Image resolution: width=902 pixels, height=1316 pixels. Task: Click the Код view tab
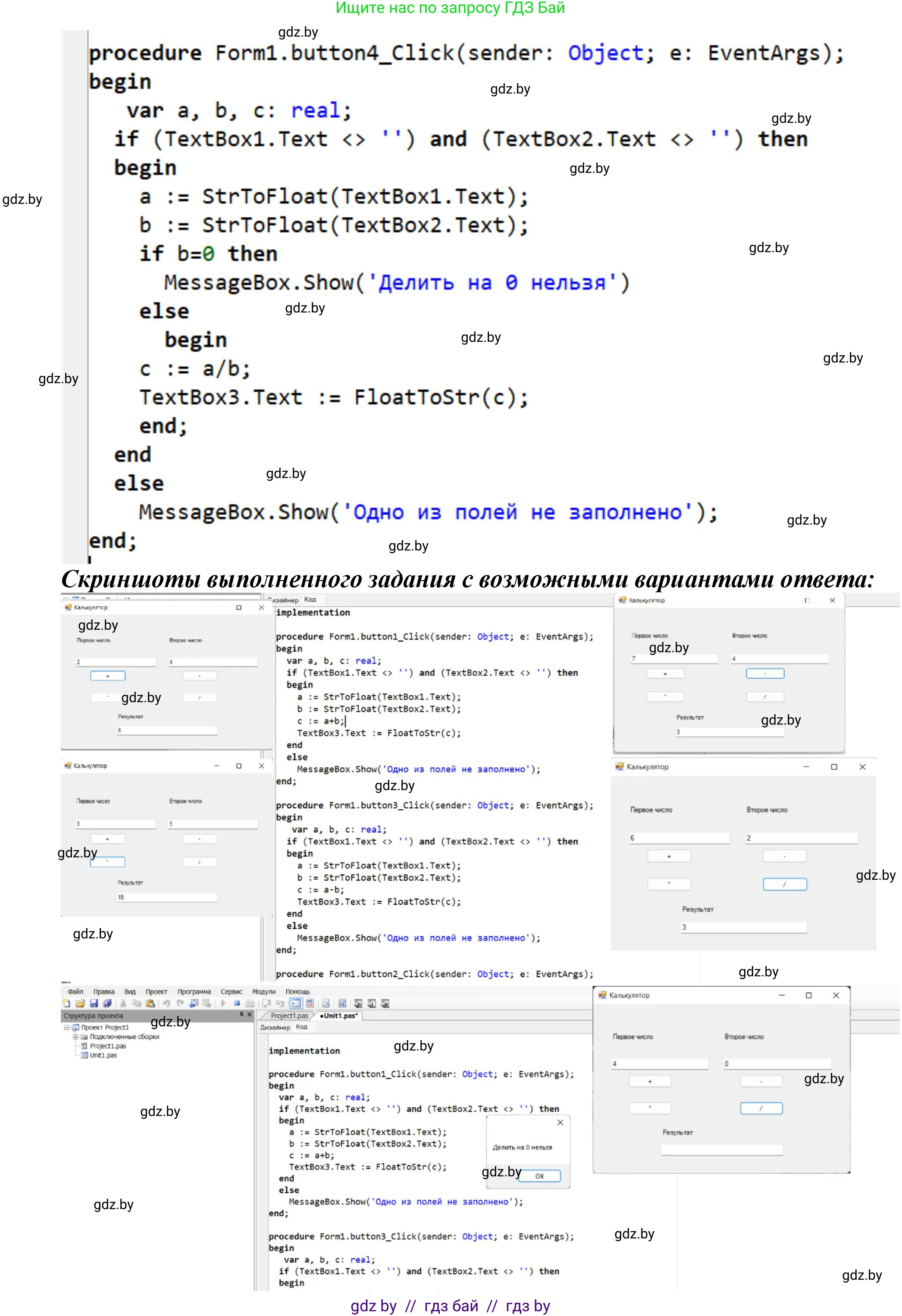(301, 1027)
